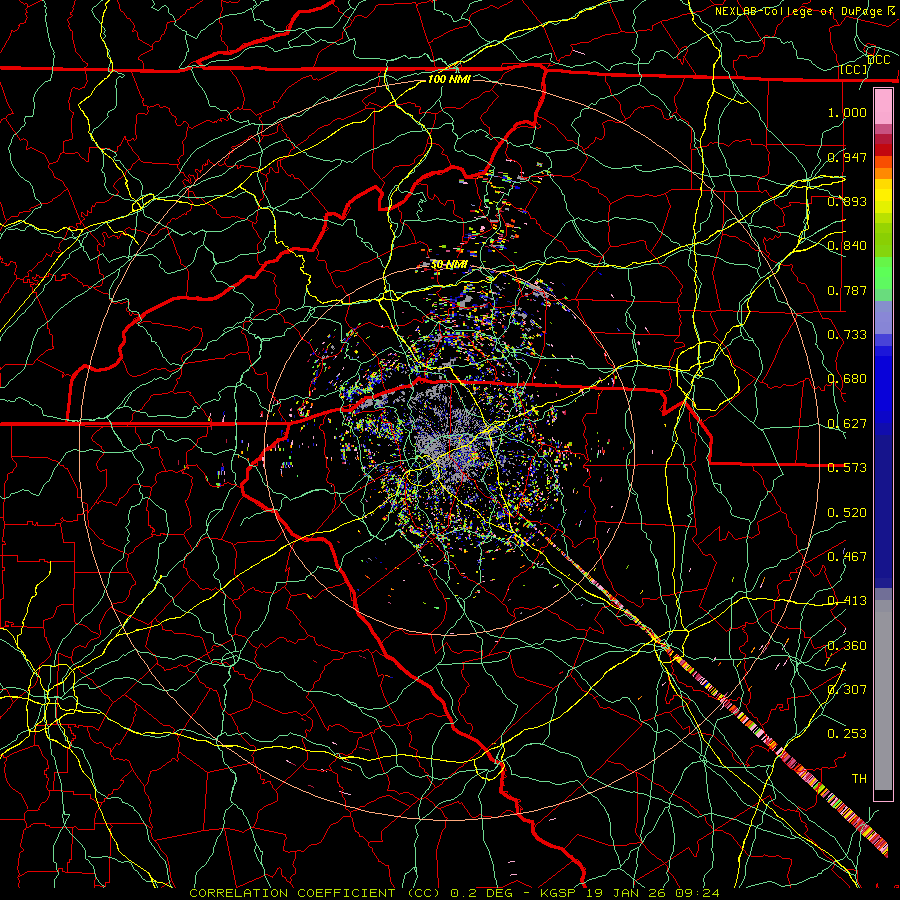Click the 0.947 legend value

[847, 157]
